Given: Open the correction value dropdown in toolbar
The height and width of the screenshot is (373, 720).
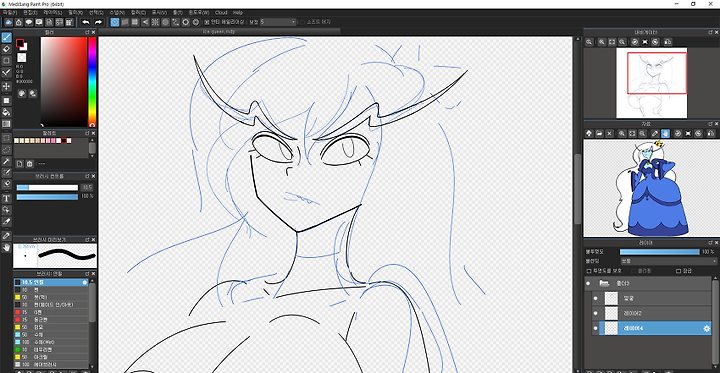Looking at the screenshot, I should 278,22.
